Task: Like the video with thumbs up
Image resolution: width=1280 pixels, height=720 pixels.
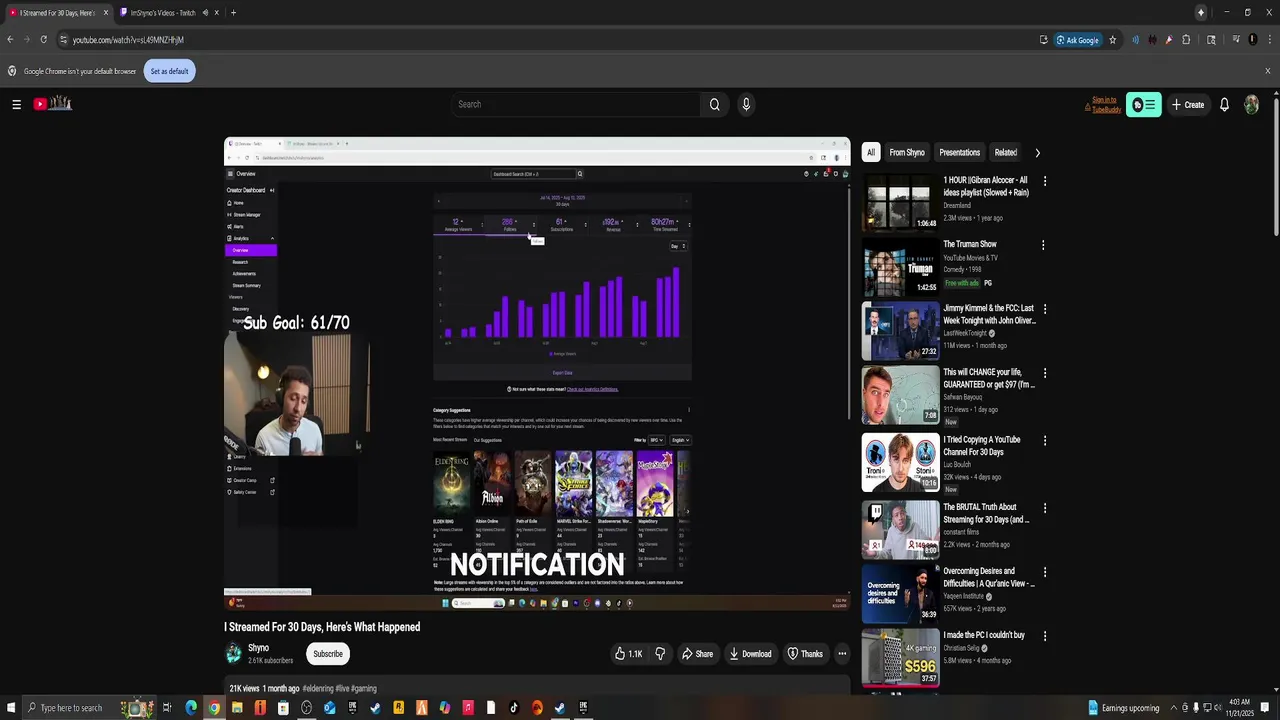Action: click(628, 654)
